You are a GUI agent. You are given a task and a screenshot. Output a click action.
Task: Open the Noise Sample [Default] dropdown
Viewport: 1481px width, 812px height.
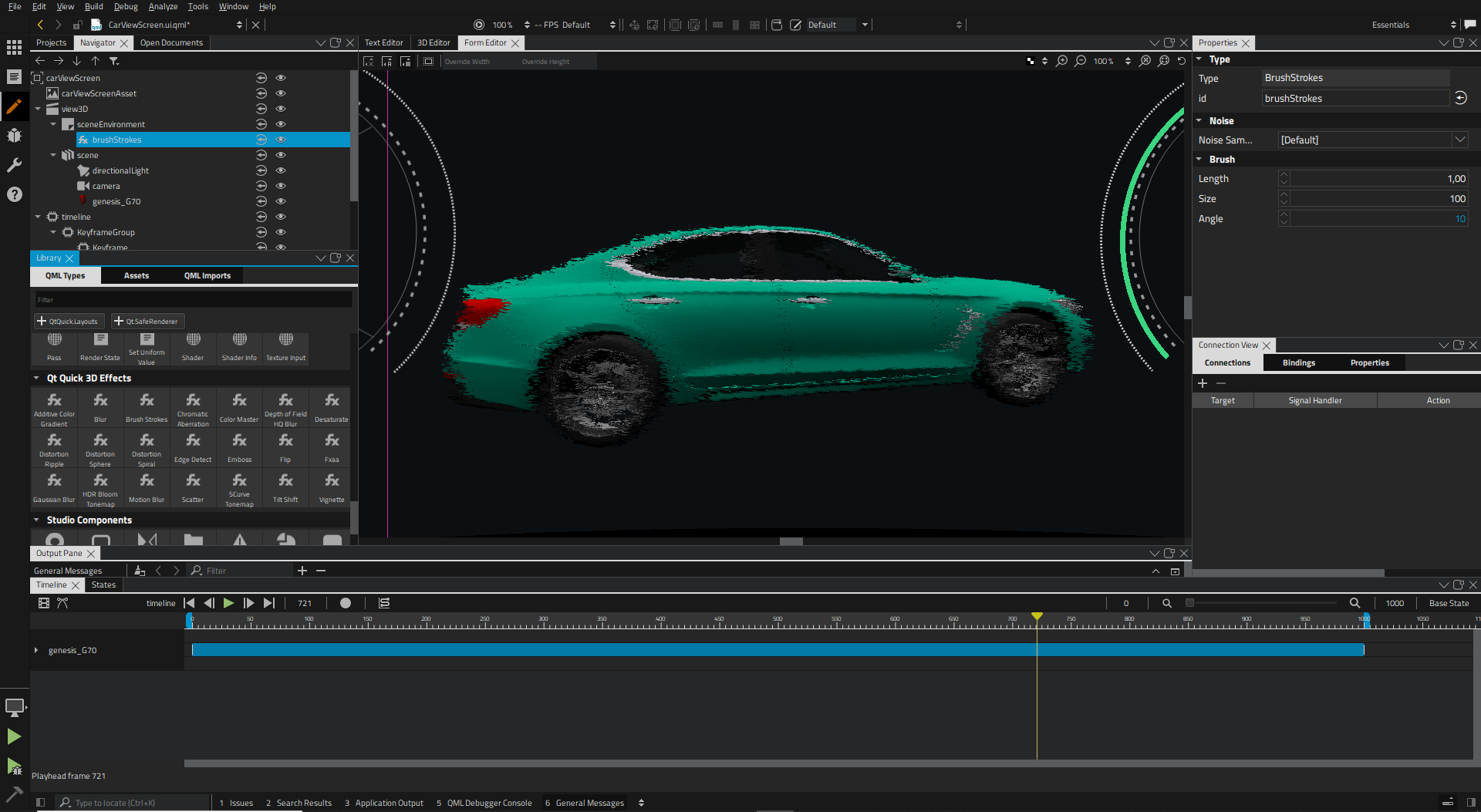click(1460, 140)
